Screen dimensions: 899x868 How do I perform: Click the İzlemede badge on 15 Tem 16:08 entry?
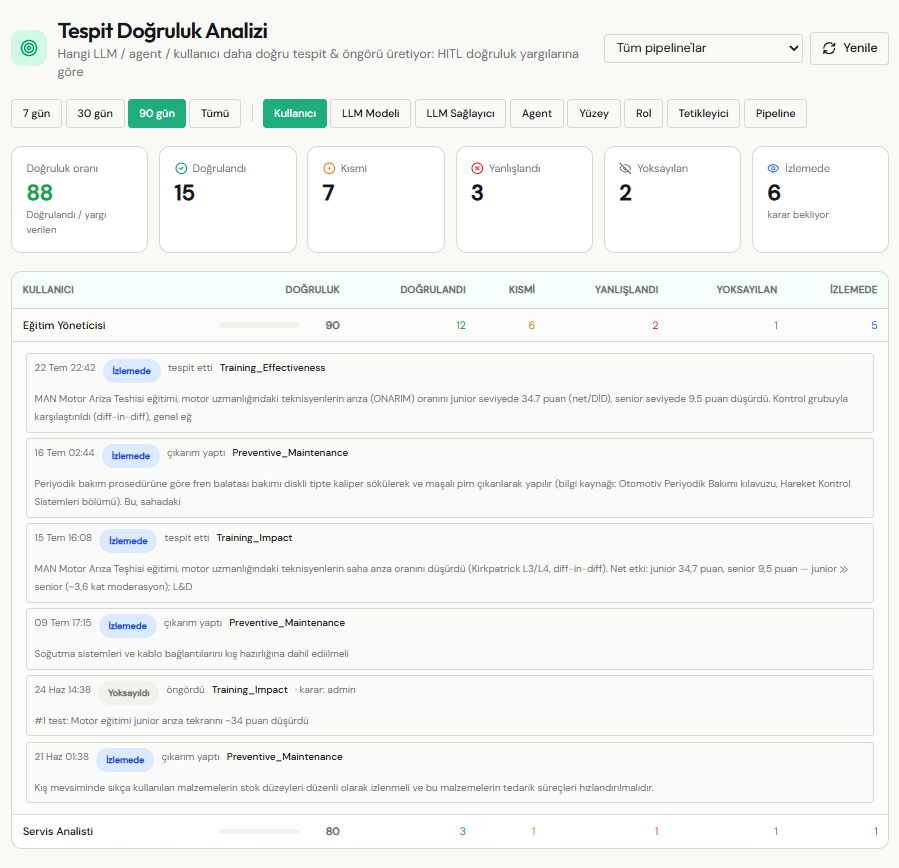click(x=128, y=541)
